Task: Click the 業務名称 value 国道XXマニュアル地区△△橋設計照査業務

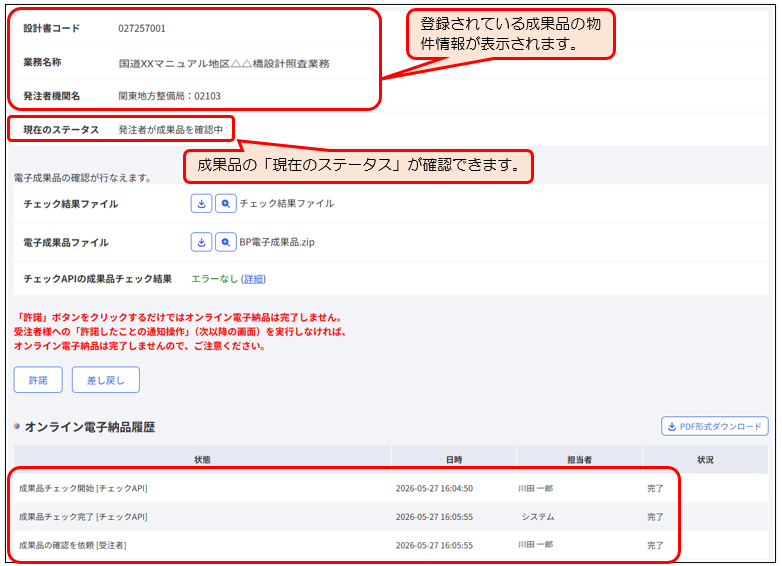Action: (x=224, y=63)
